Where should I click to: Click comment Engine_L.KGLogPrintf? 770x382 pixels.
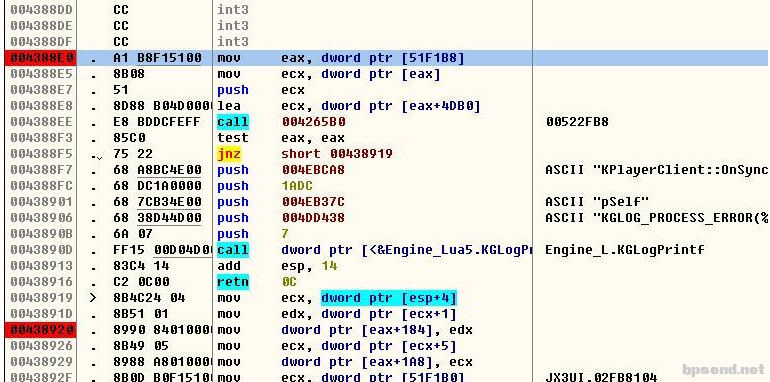pos(625,249)
